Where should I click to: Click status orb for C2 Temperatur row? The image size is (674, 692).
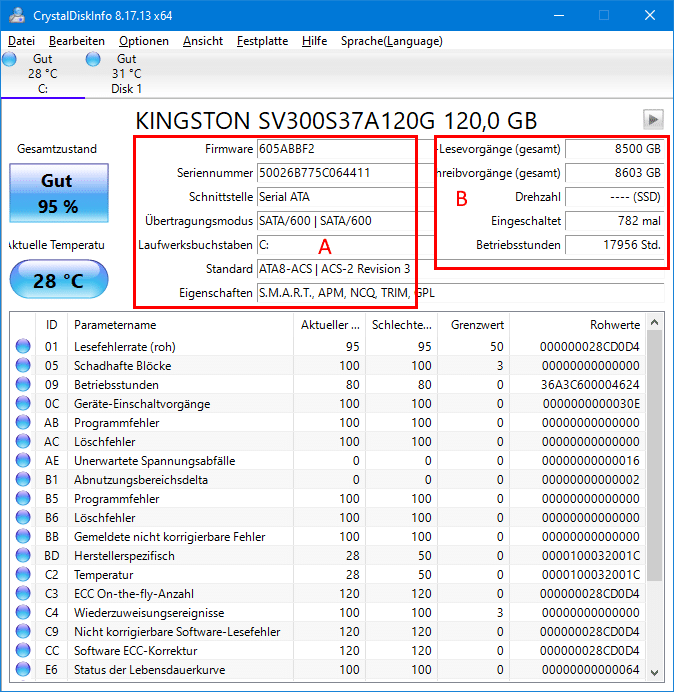(23, 574)
